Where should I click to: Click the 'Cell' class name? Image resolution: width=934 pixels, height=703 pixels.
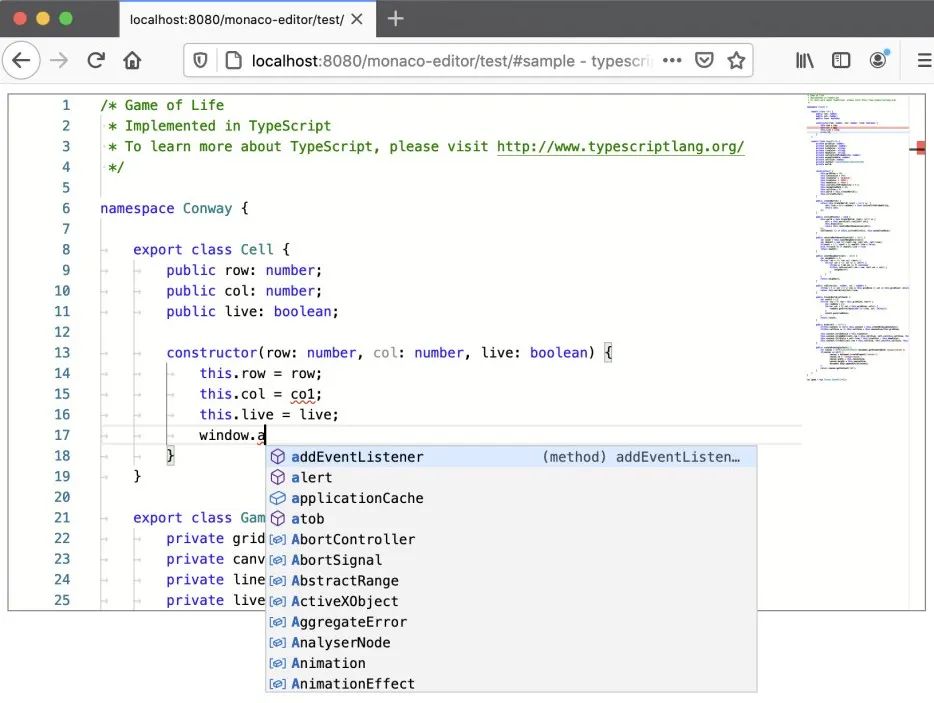[257, 250]
